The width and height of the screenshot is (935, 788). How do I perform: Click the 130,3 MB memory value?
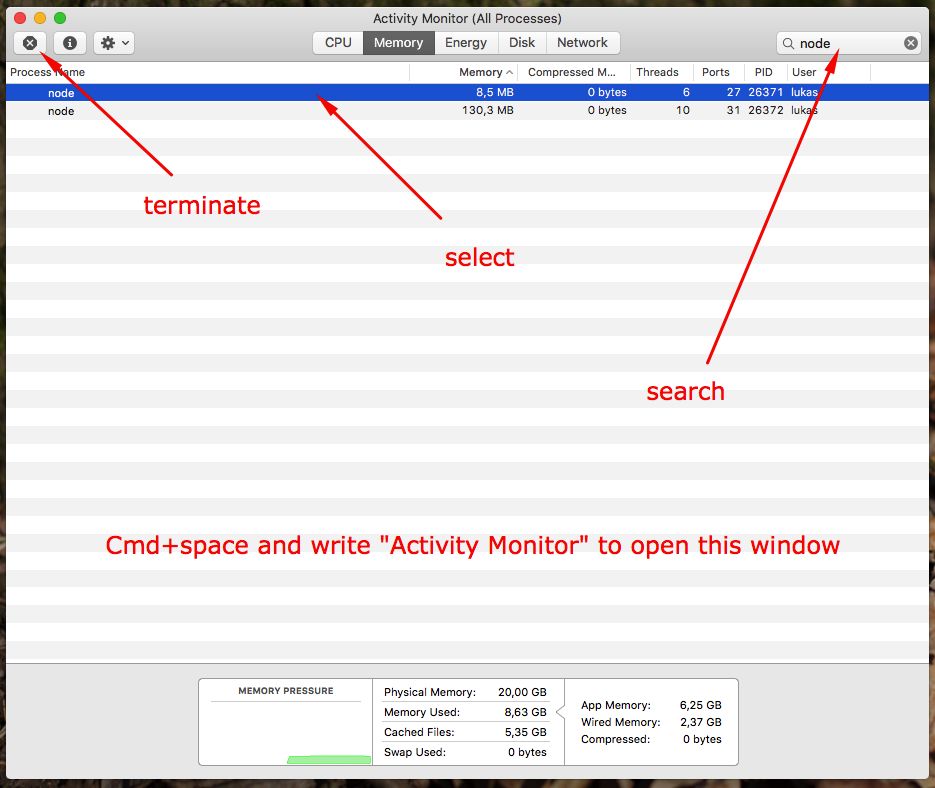click(488, 110)
